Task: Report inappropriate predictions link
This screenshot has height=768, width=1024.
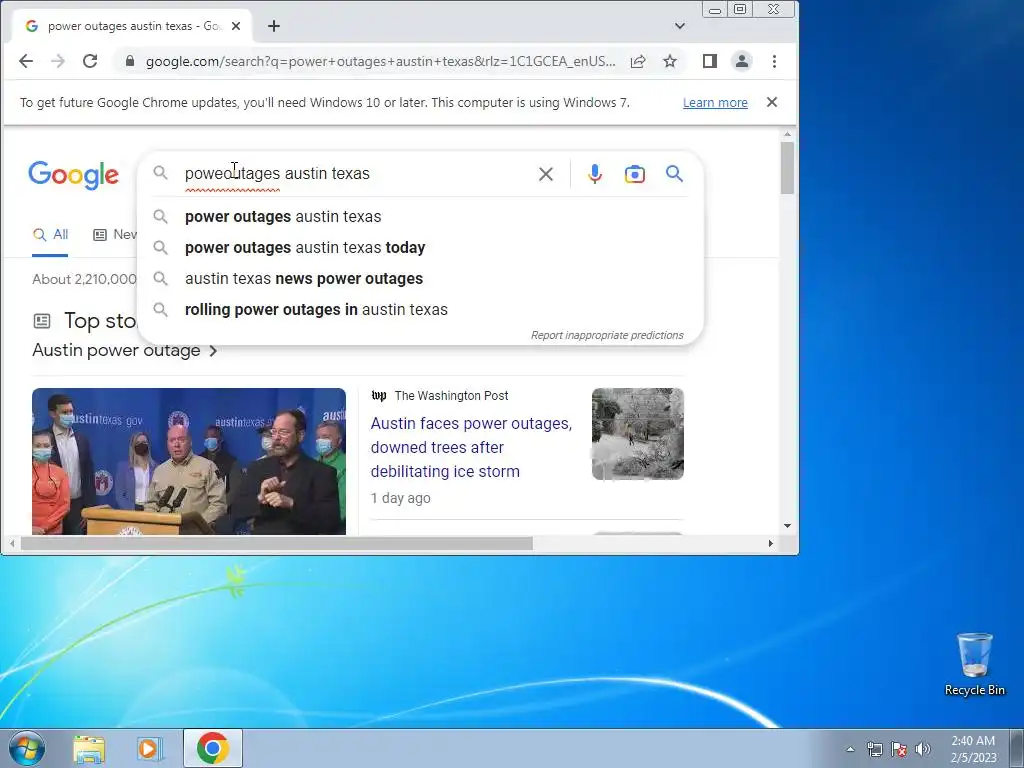Action: (x=607, y=335)
